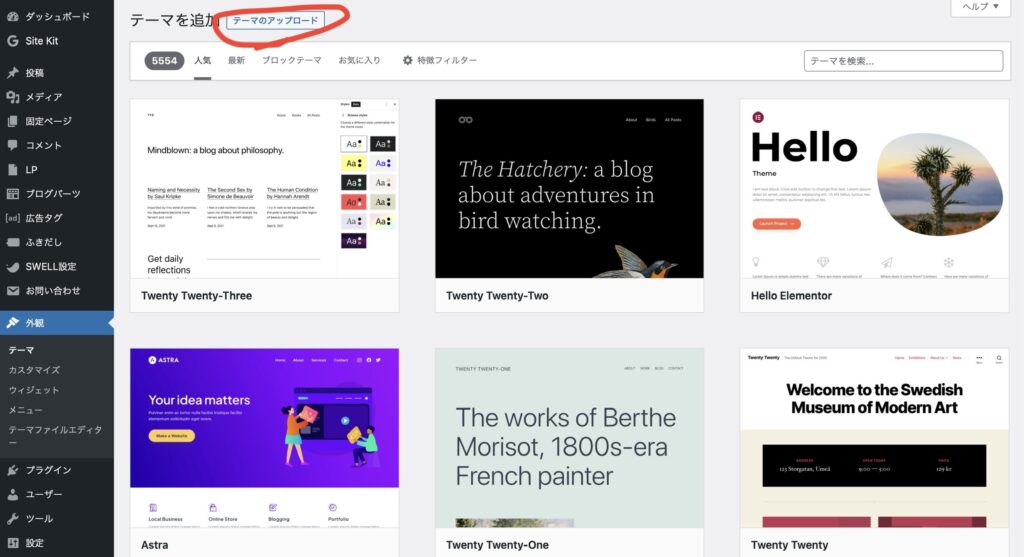The width and height of the screenshot is (1024, 557).
Task: Select Twenty Twenty-One theme thumbnail
Action: [569, 438]
